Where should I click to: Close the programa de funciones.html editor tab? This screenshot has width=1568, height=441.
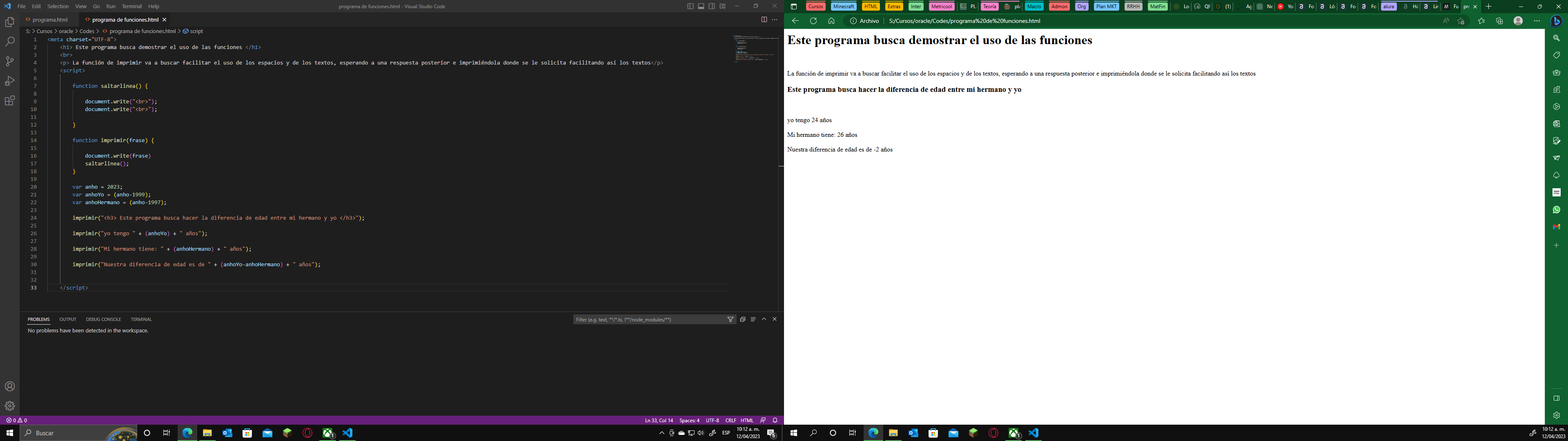coord(164,20)
